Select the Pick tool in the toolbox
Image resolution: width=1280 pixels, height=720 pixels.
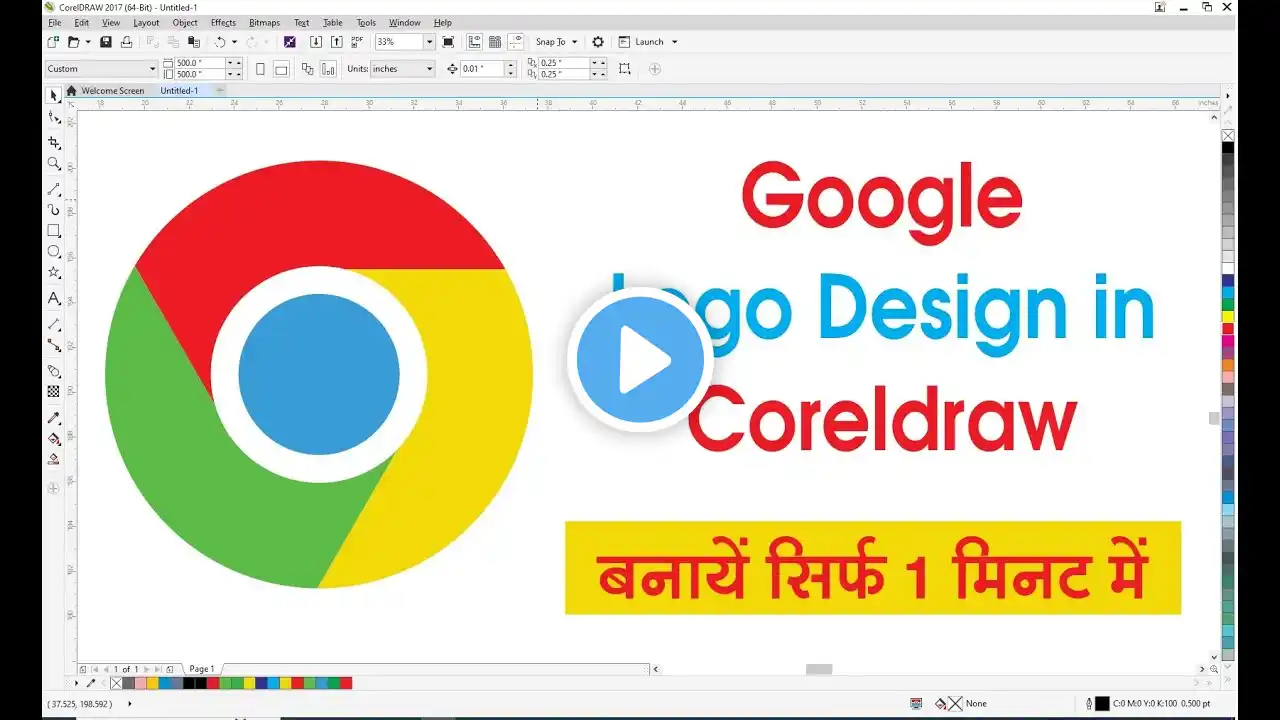[x=54, y=96]
